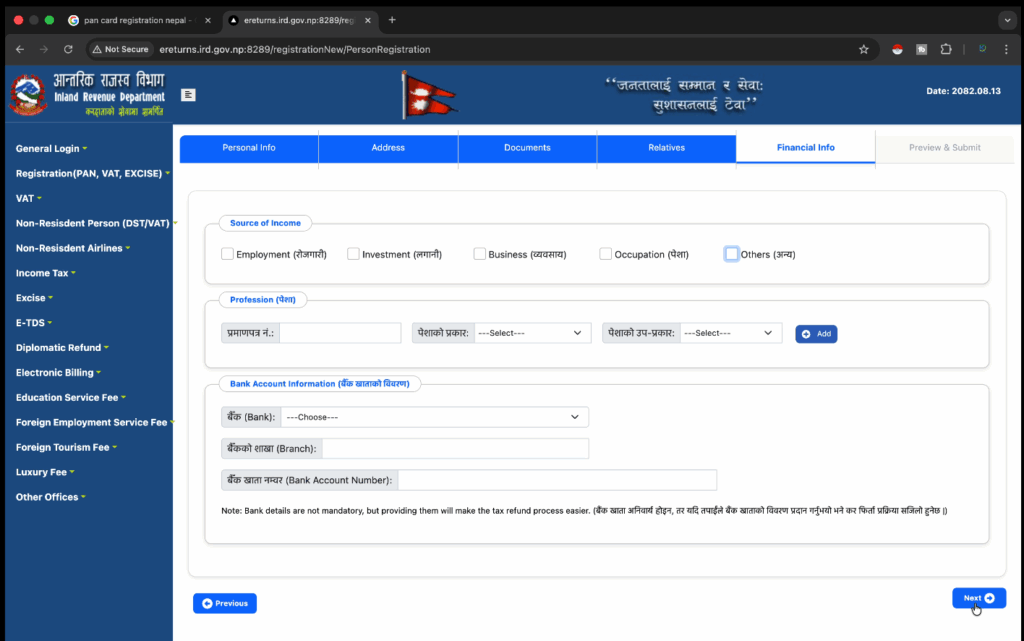Click the browser back arrow

click(x=20, y=49)
